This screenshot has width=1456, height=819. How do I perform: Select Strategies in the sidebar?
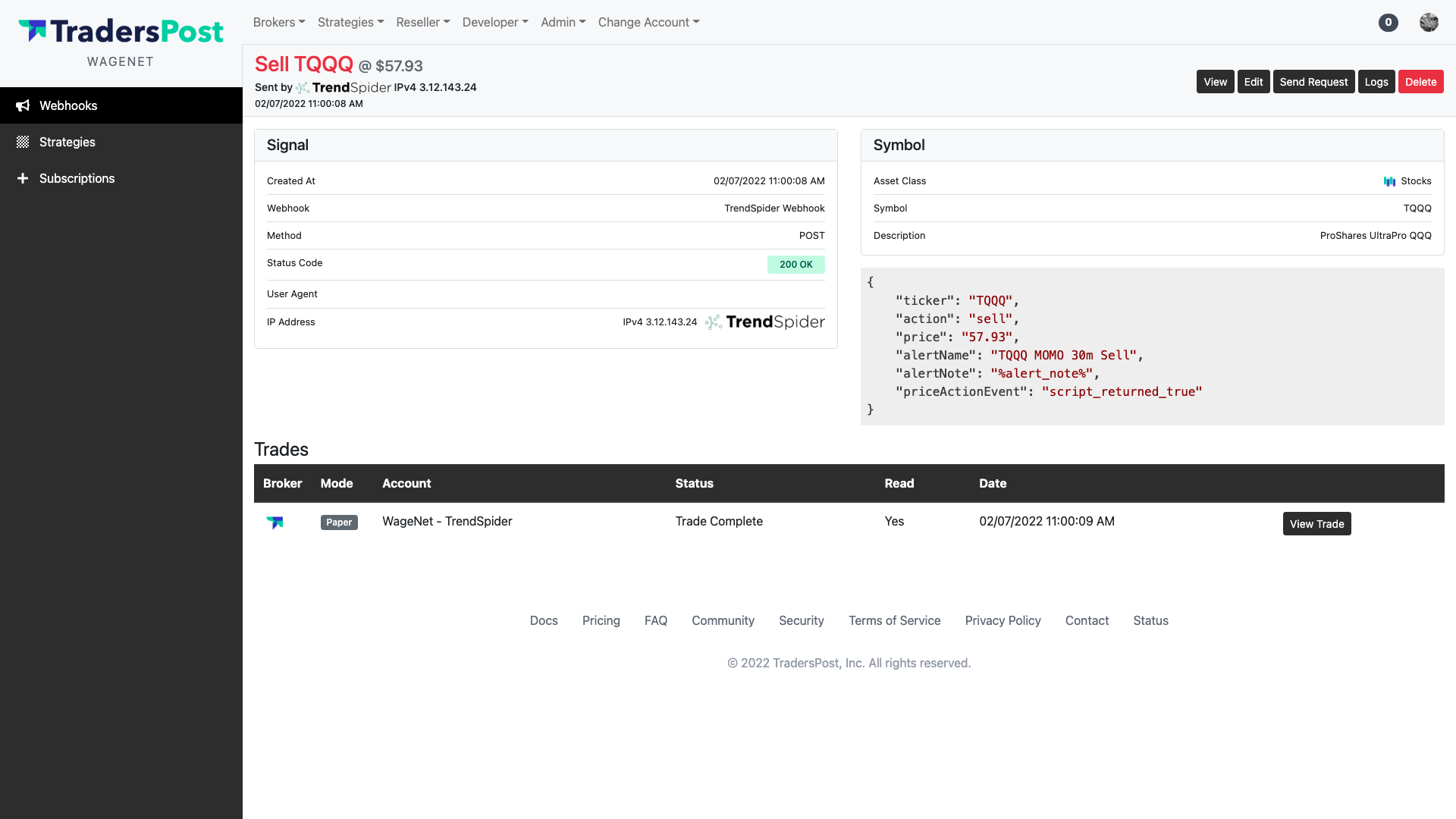(x=121, y=142)
